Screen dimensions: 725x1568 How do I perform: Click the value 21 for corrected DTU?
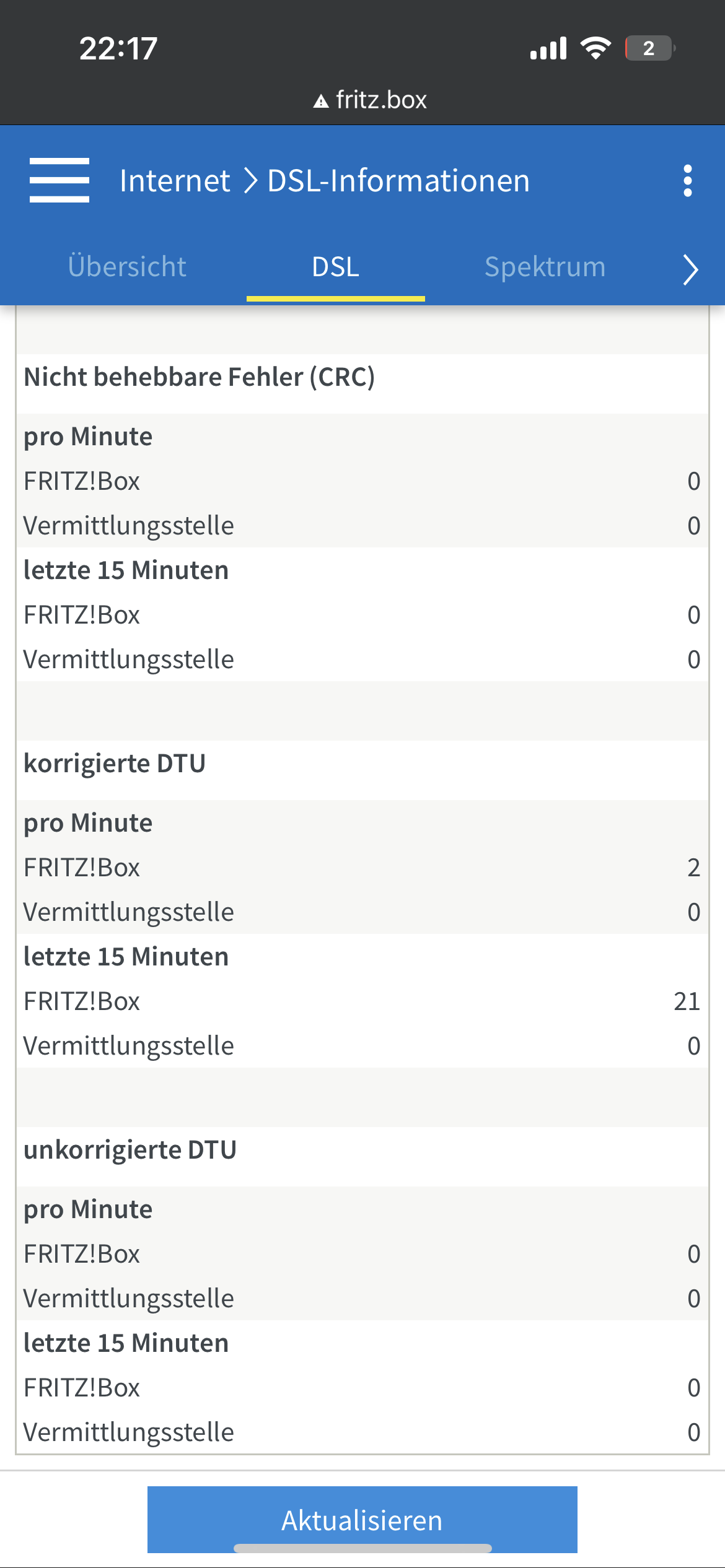(687, 1001)
